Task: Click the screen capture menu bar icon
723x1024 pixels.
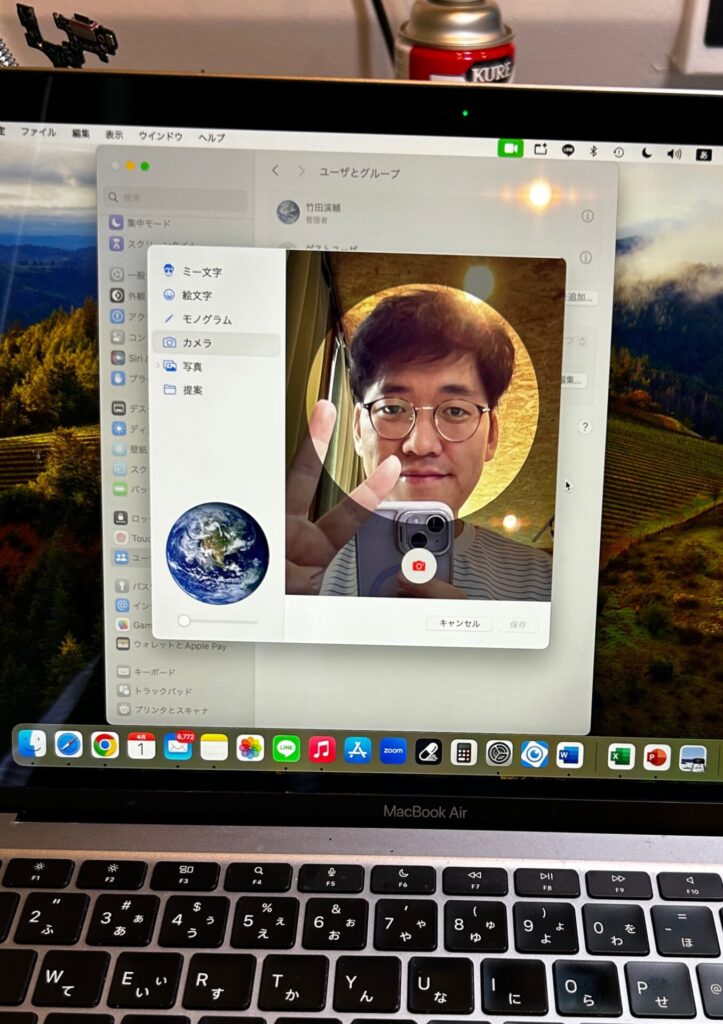Action: pos(541,150)
